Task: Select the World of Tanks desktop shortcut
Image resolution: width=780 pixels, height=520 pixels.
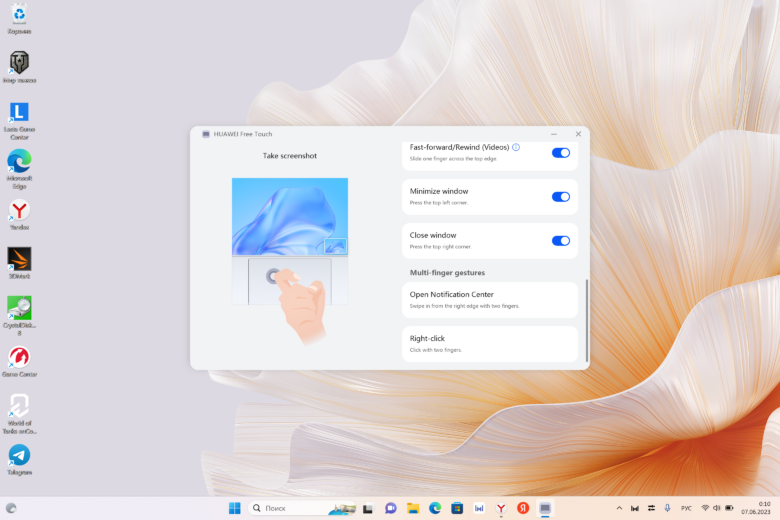Action: [19, 414]
